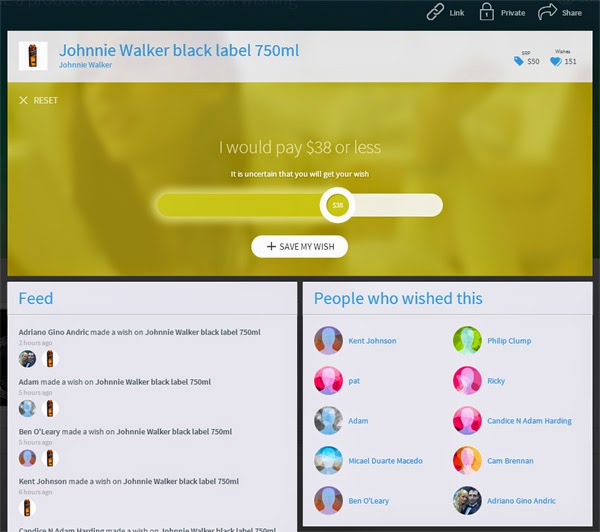Click the $38 slider handle
Viewport: 600px width, 532px height.
tap(338, 205)
